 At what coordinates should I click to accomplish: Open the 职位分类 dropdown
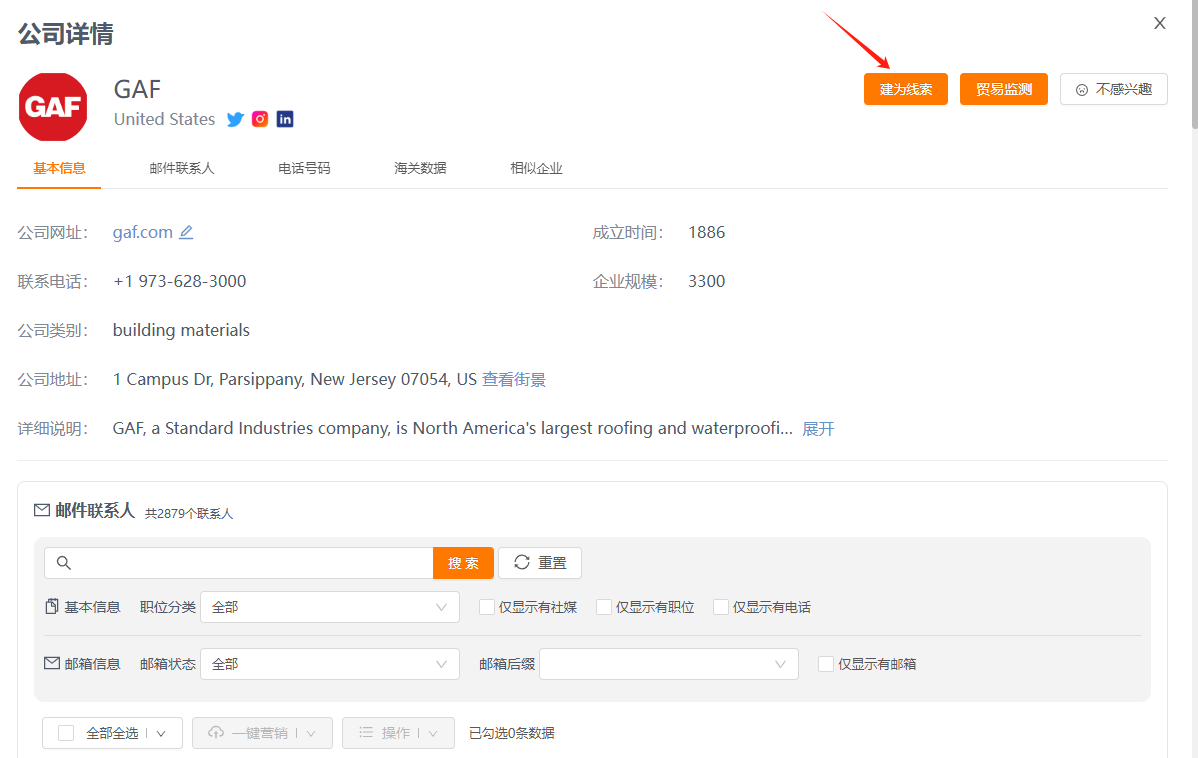pos(330,607)
